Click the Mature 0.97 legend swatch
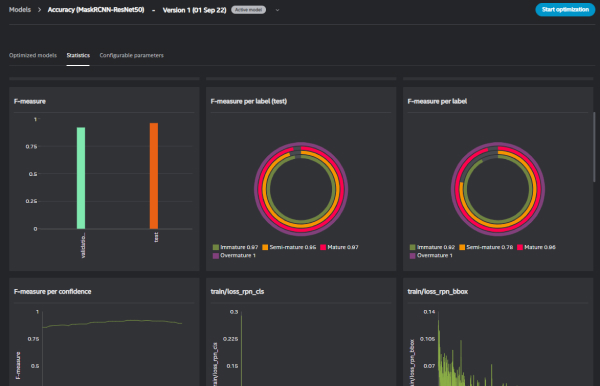The image size is (600, 386). (323, 247)
